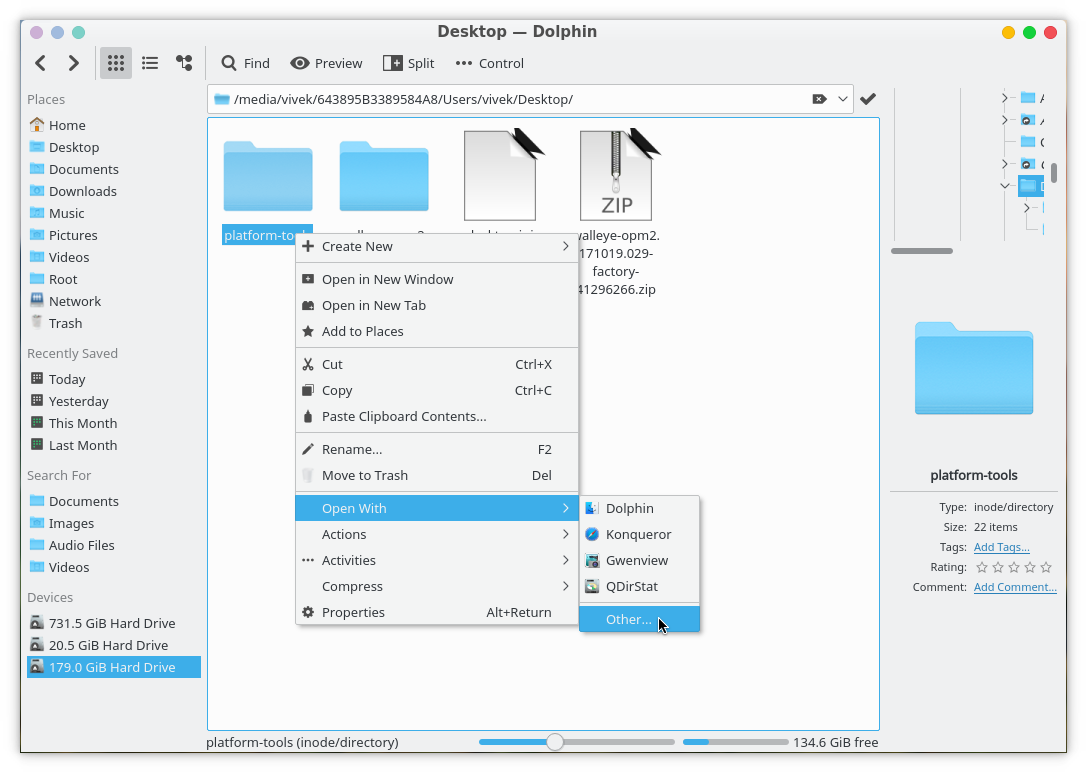The image size is (1087, 773).
Task: Expand the Actions submenu
Action: pyautogui.click(x=437, y=535)
